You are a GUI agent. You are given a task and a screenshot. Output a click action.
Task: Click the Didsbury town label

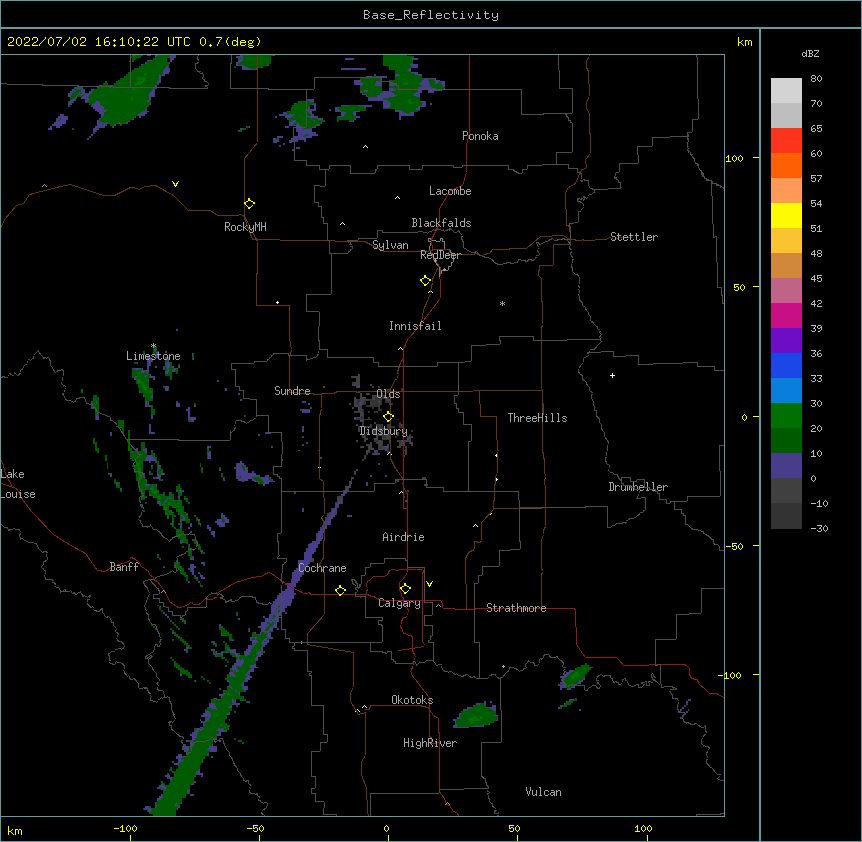click(x=383, y=431)
